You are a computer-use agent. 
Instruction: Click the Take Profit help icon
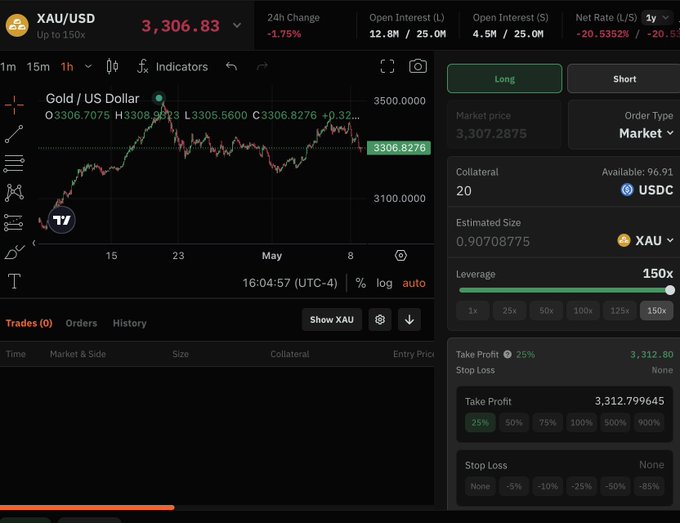[507, 354]
